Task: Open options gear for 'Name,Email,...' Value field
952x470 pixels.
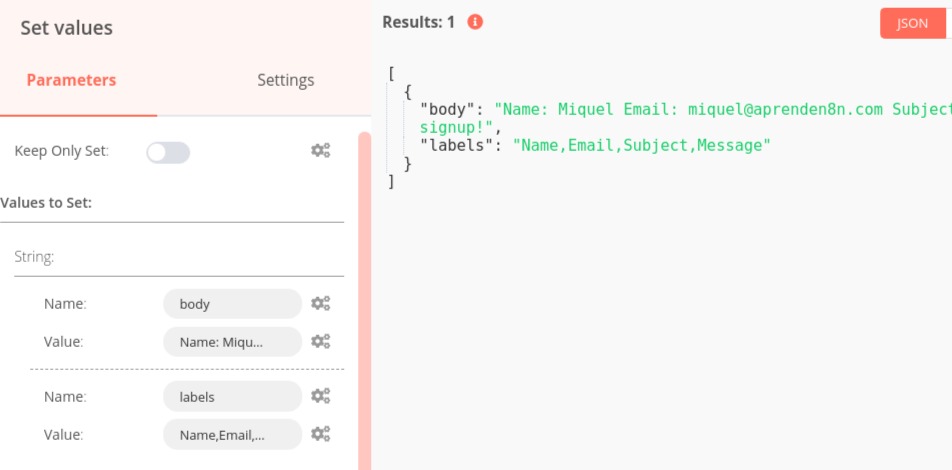Action: click(x=320, y=434)
